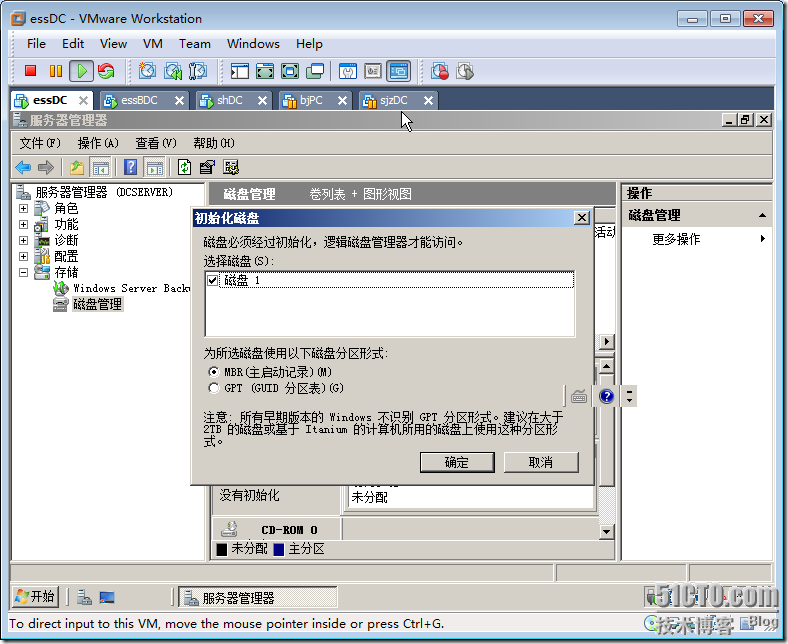Enter full screen mode icon
The height and width of the screenshot is (644, 788).
coord(290,71)
